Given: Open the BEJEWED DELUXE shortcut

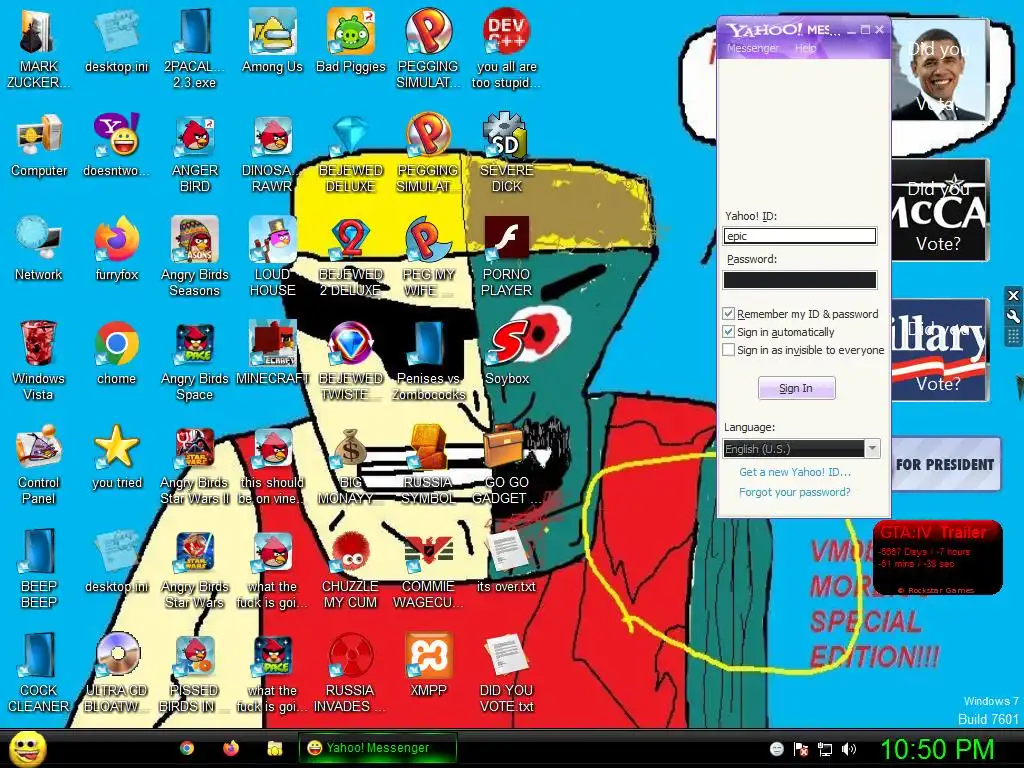Looking at the screenshot, I should click(x=351, y=153).
